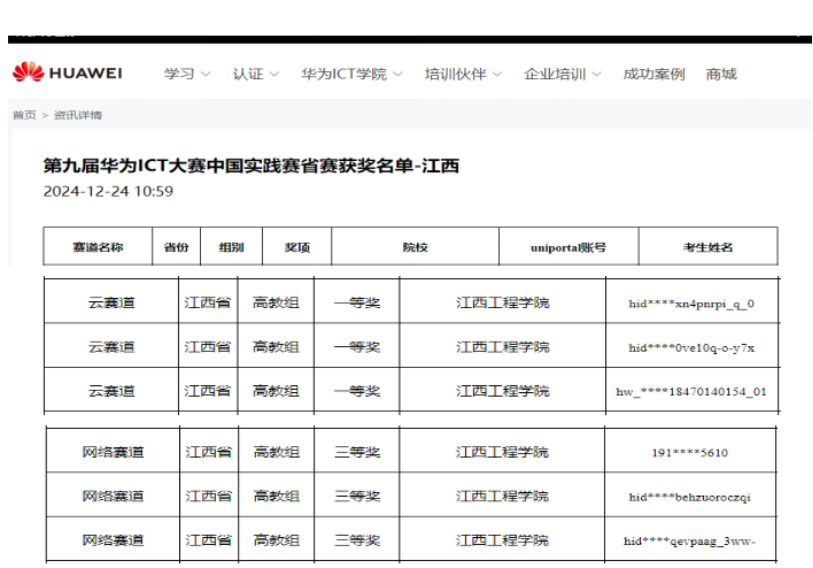Viewport: 813px width, 568px height.
Task: Select account hid****0ve10q-o-y7x
Action: point(692,348)
